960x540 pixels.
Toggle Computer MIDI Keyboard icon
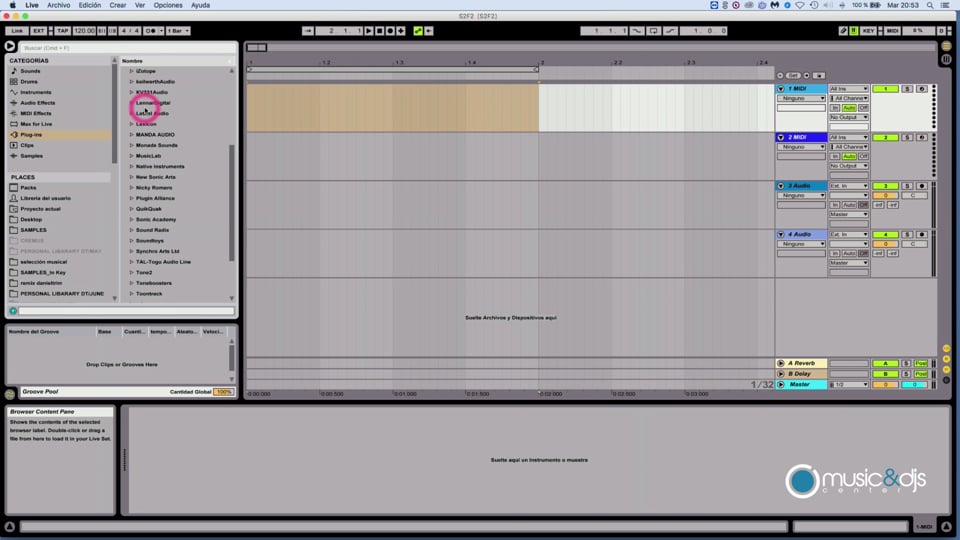click(x=853, y=31)
